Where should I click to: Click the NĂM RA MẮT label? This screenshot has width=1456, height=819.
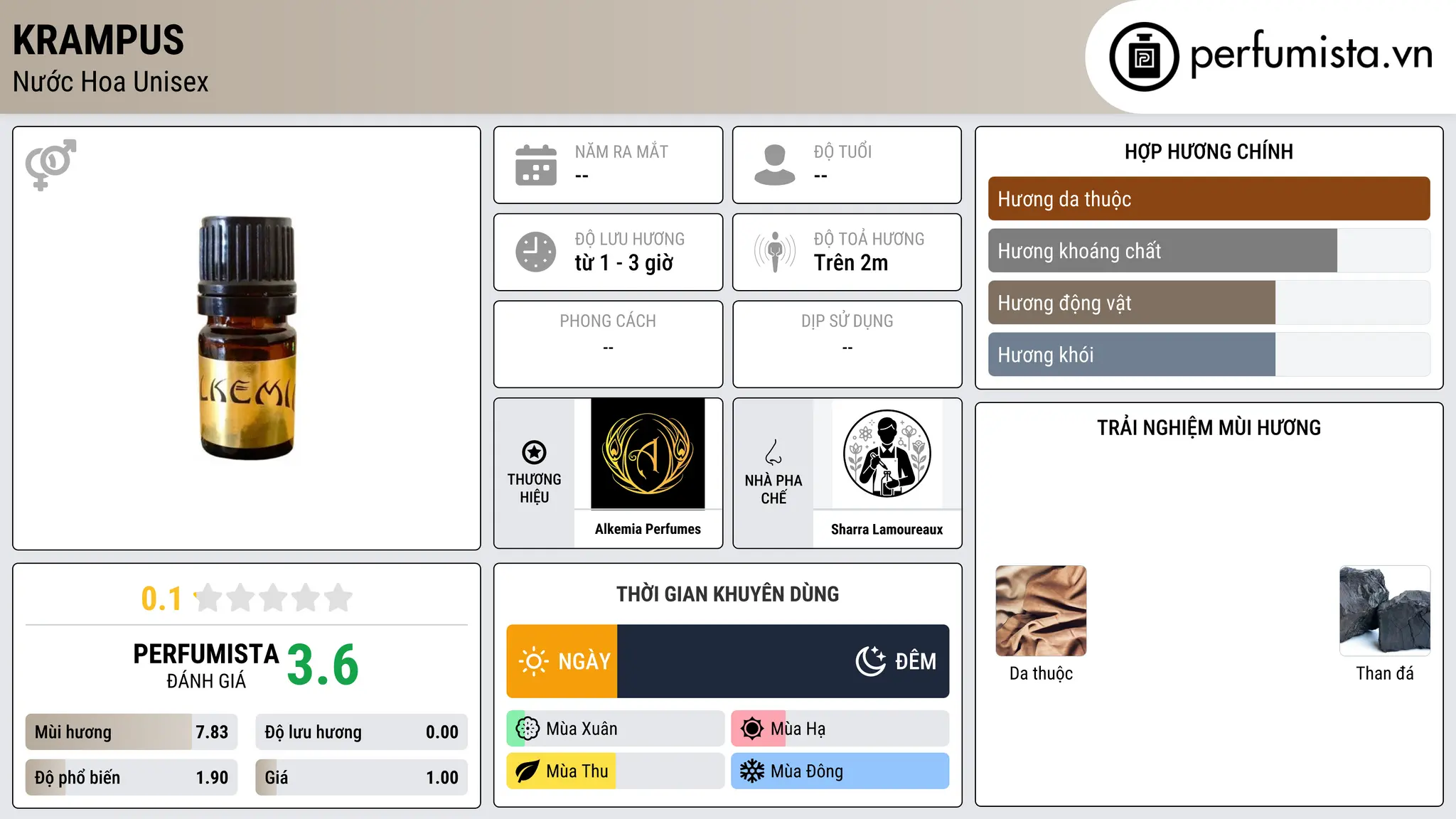[621, 151]
